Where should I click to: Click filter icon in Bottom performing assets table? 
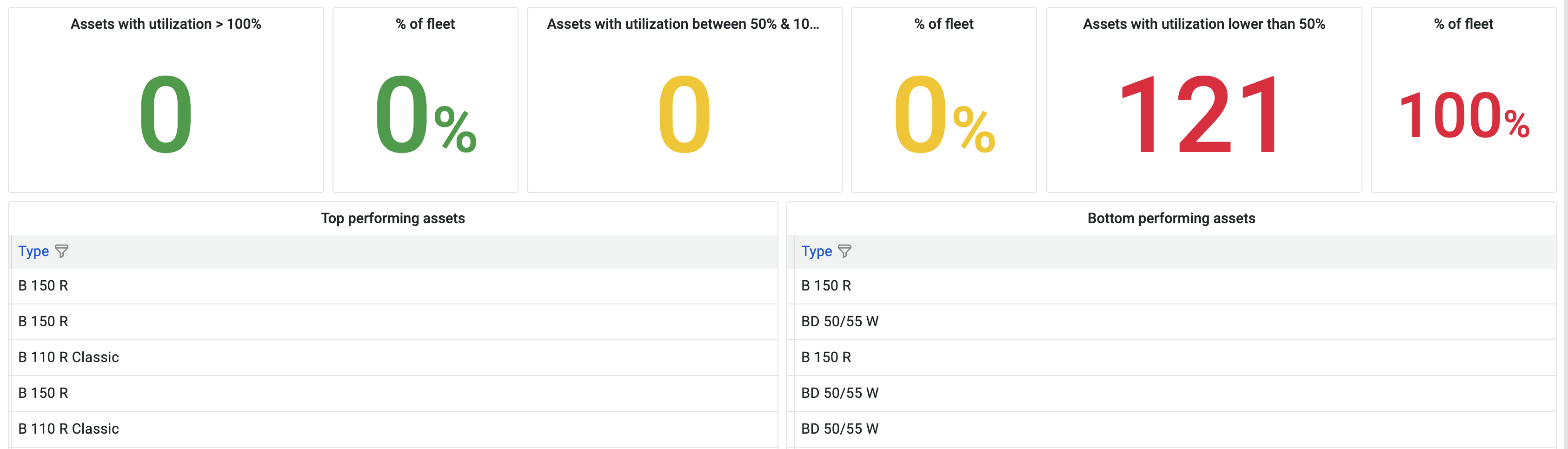coord(844,251)
